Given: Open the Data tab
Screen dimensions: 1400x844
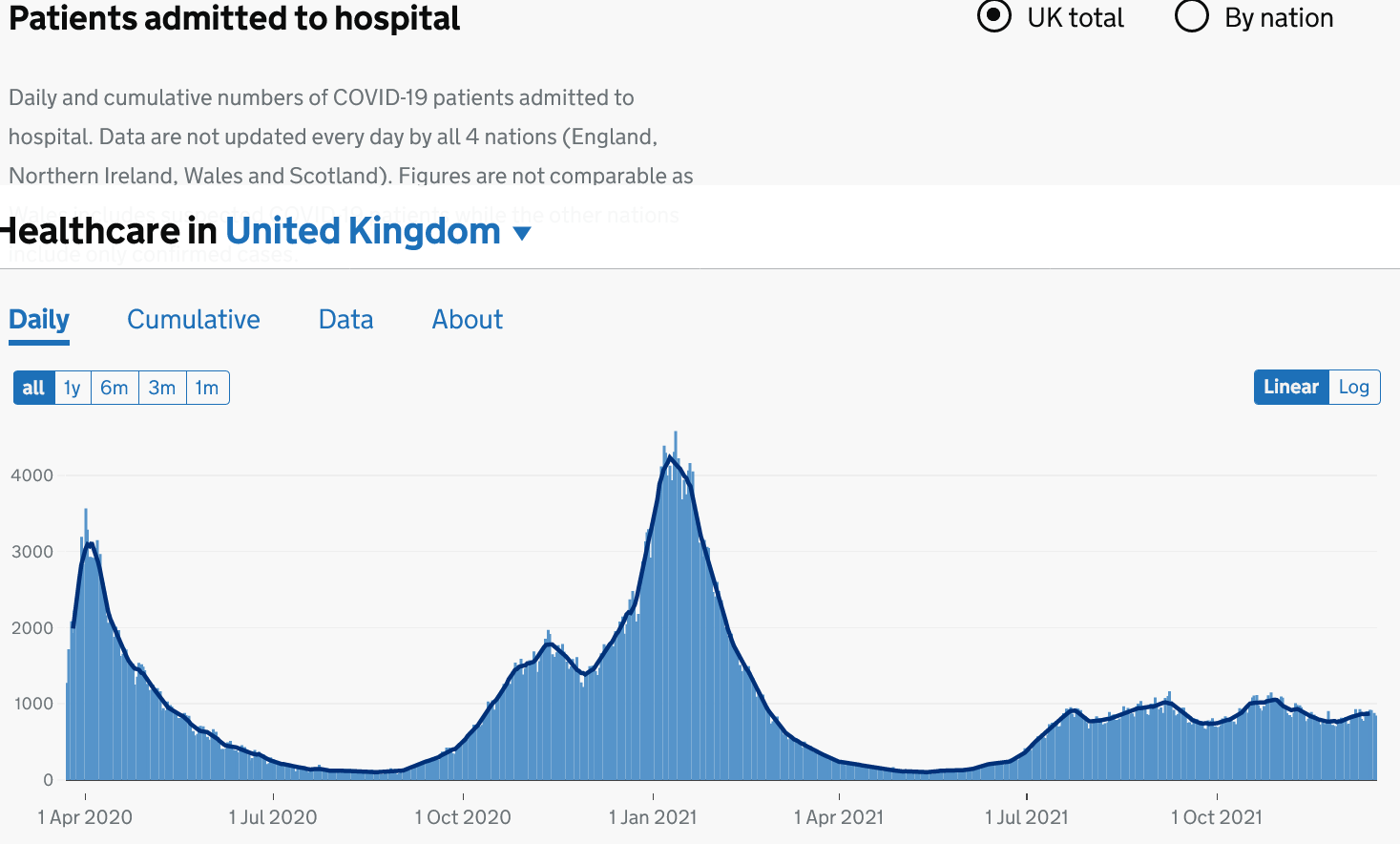Looking at the screenshot, I should click(345, 320).
